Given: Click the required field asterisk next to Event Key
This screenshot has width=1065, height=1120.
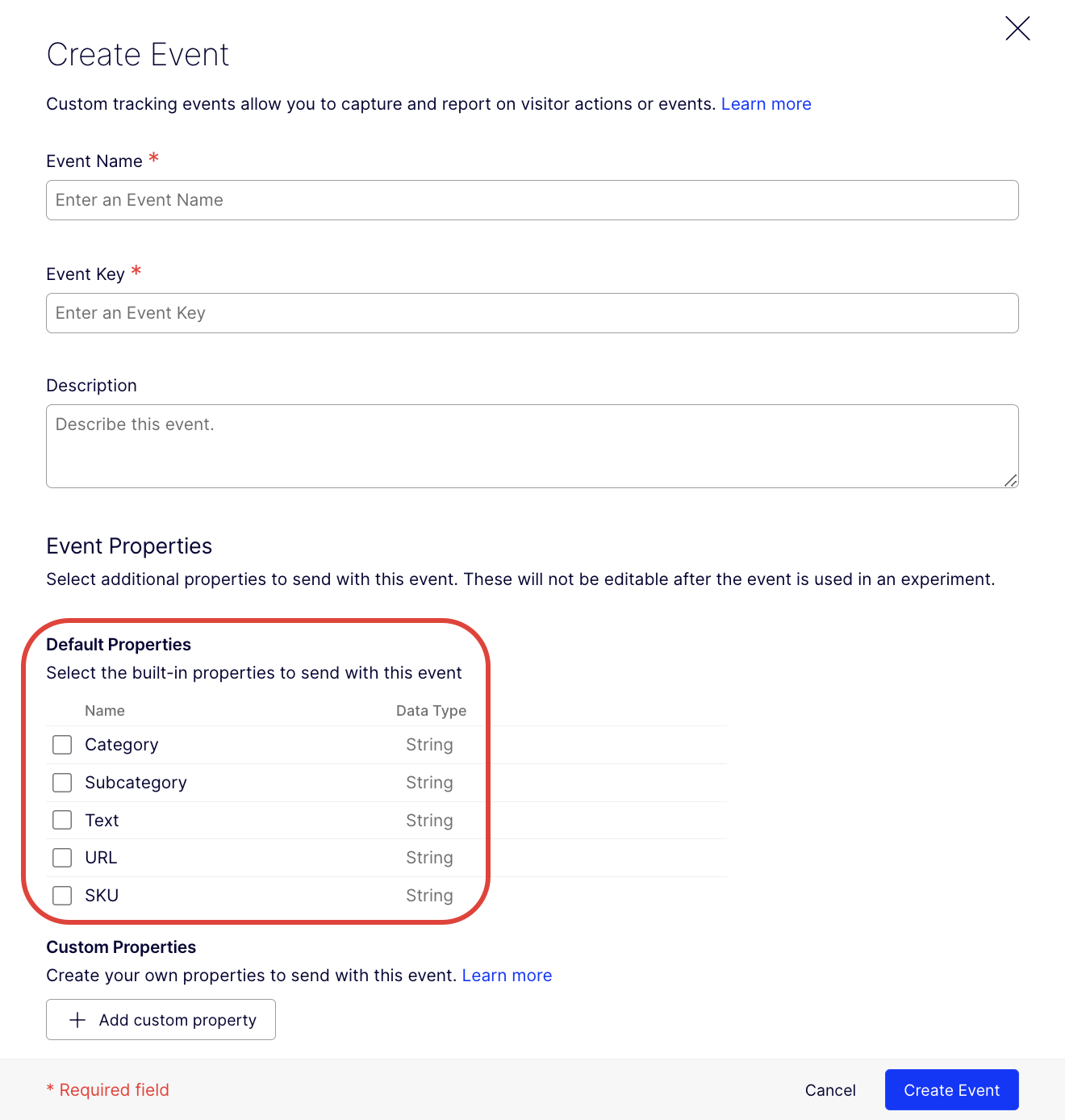Looking at the screenshot, I should (x=136, y=271).
